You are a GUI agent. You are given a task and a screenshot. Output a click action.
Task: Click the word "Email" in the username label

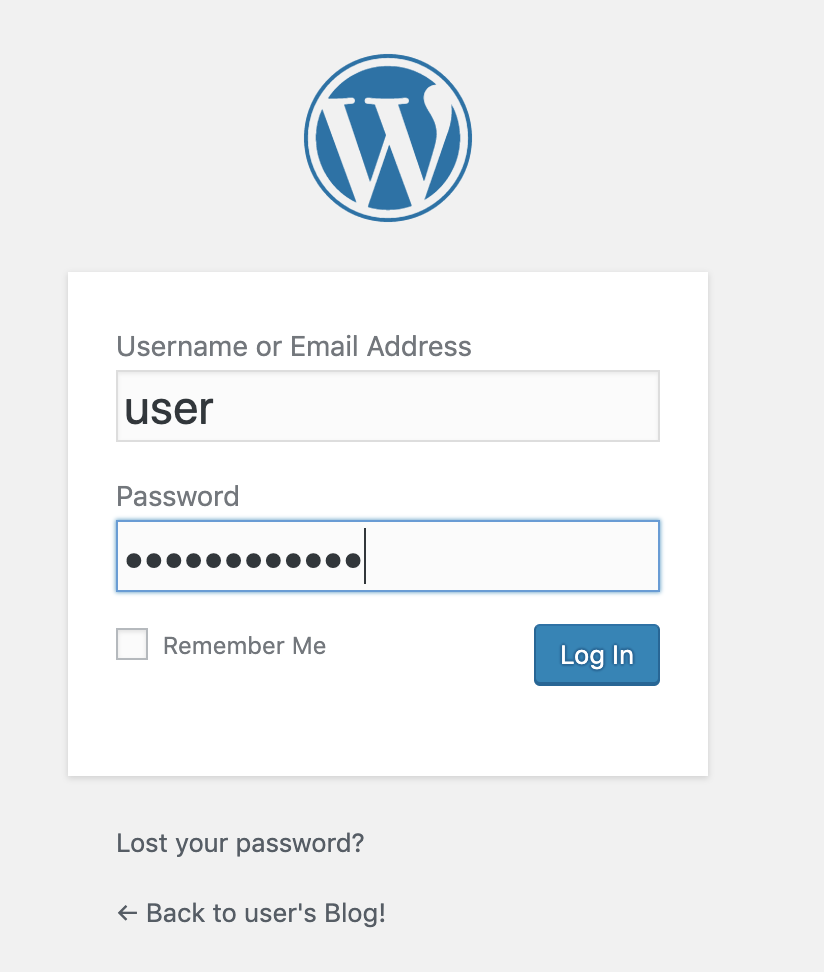point(325,347)
